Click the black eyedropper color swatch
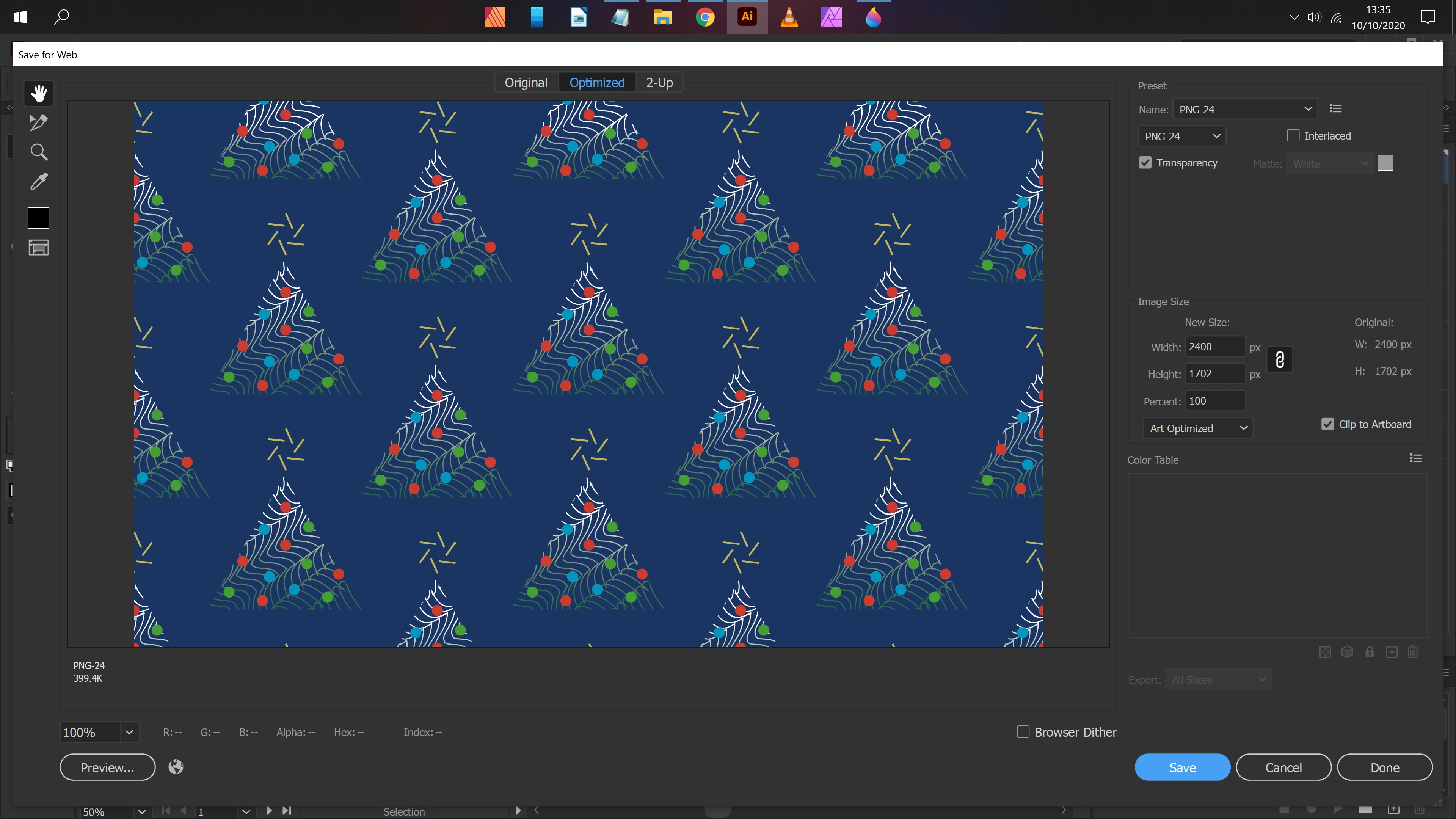The height and width of the screenshot is (819, 1456). (38, 218)
